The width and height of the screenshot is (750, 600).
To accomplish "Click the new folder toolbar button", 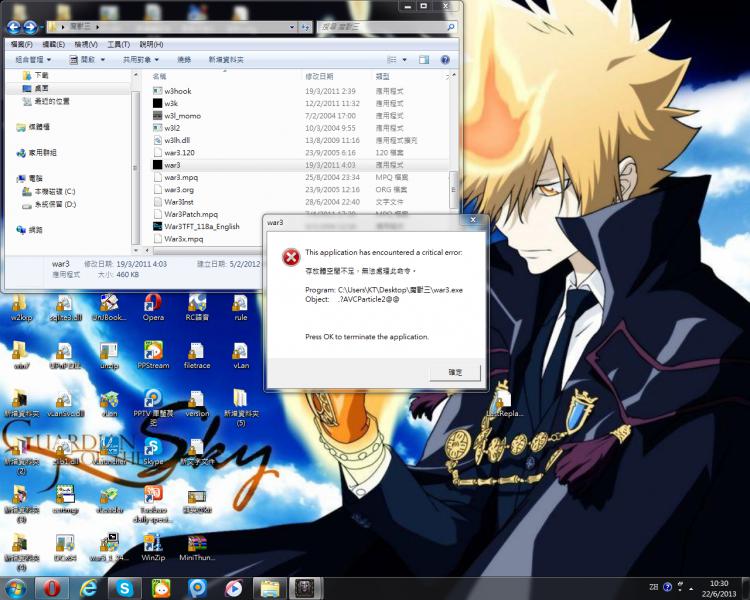I will point(226,59).
